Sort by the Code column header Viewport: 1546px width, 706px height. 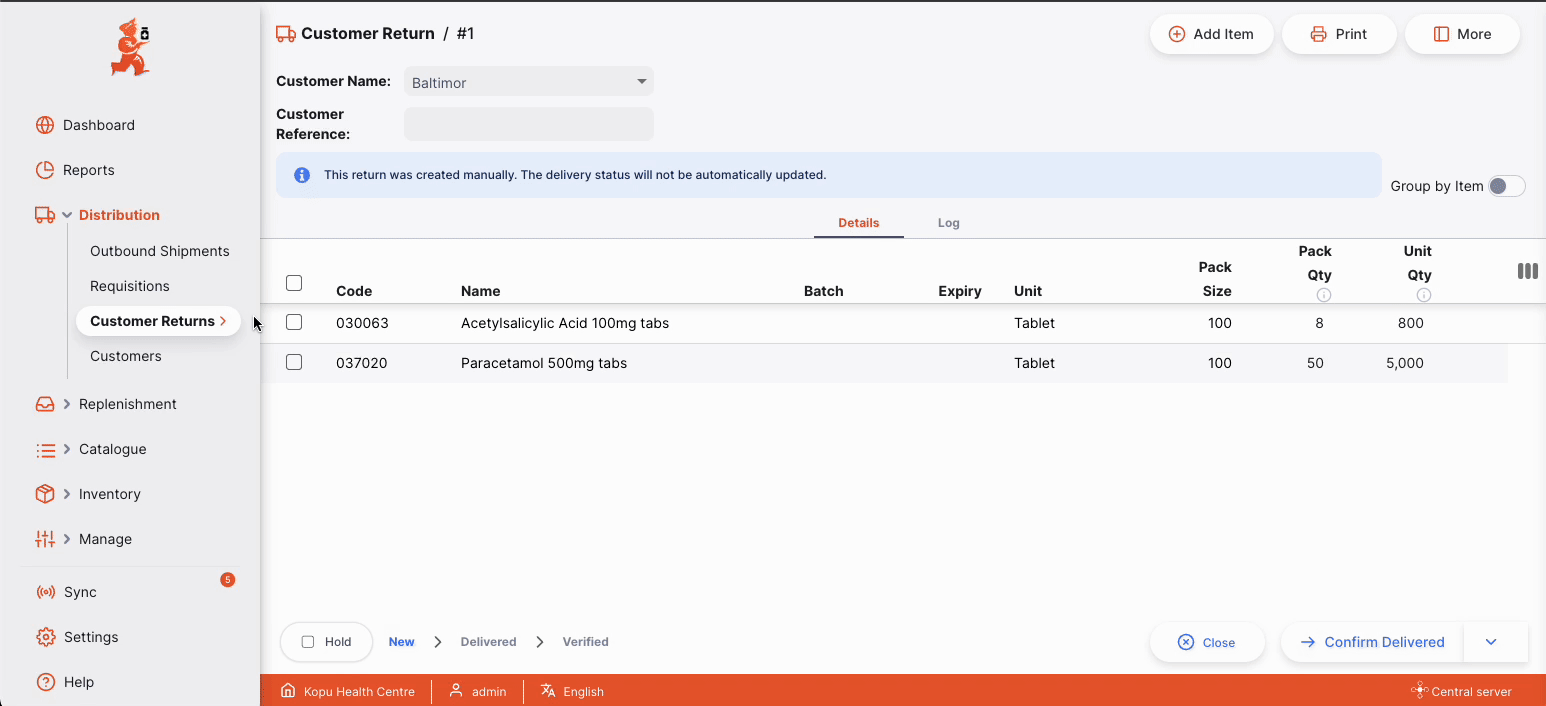pos(354,291)
